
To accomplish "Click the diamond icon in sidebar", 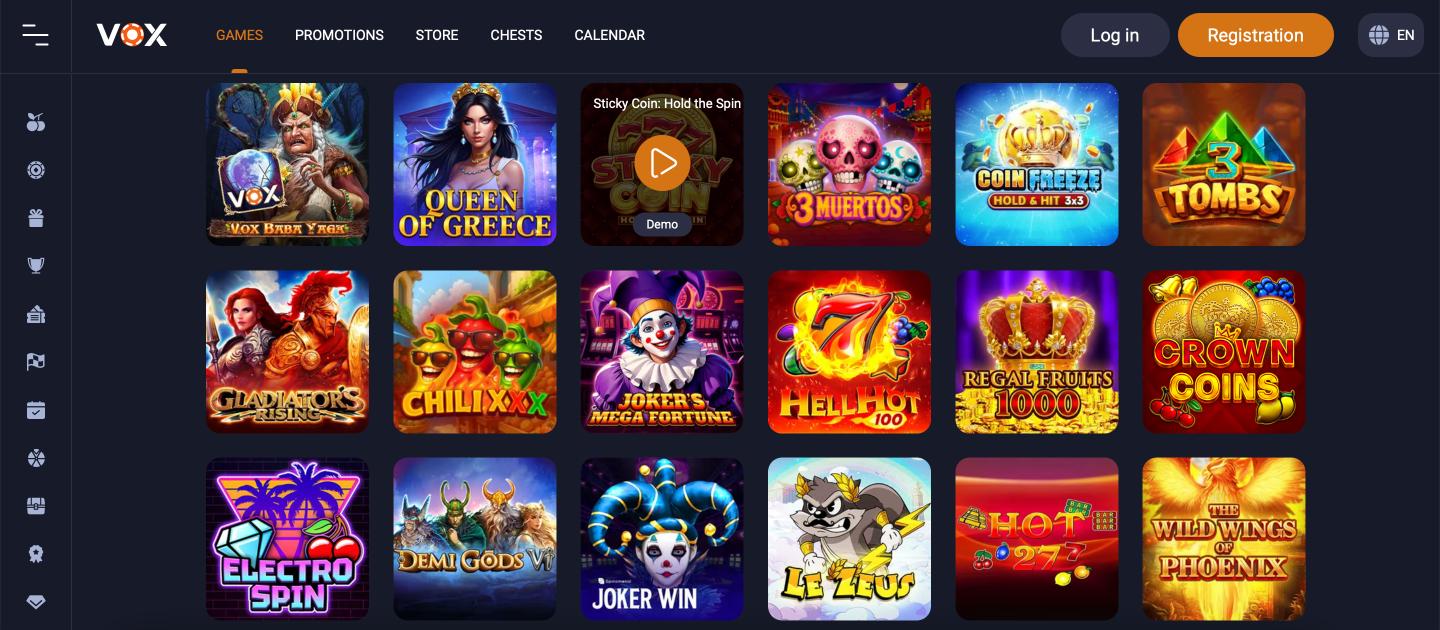I will point(36,602).
